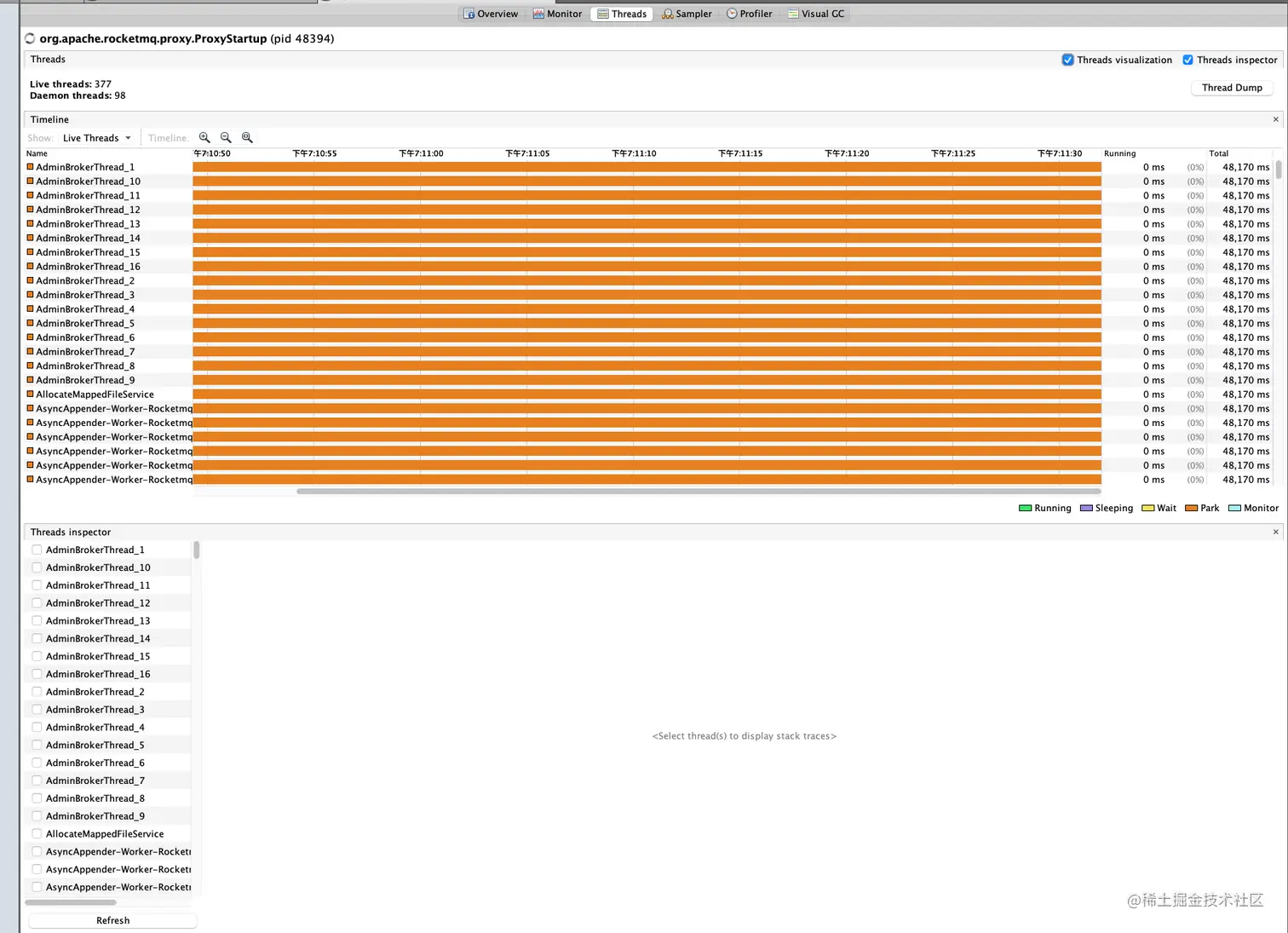Viewport: 1288px width, 933px height.
Task: Check AdminBrokerThread_2 in Threads inspector
Action: tap(37, 692)
